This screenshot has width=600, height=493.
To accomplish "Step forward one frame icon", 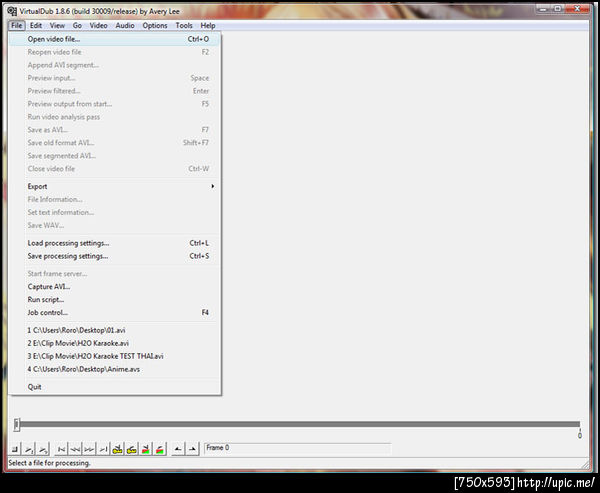I will point(90,449).
